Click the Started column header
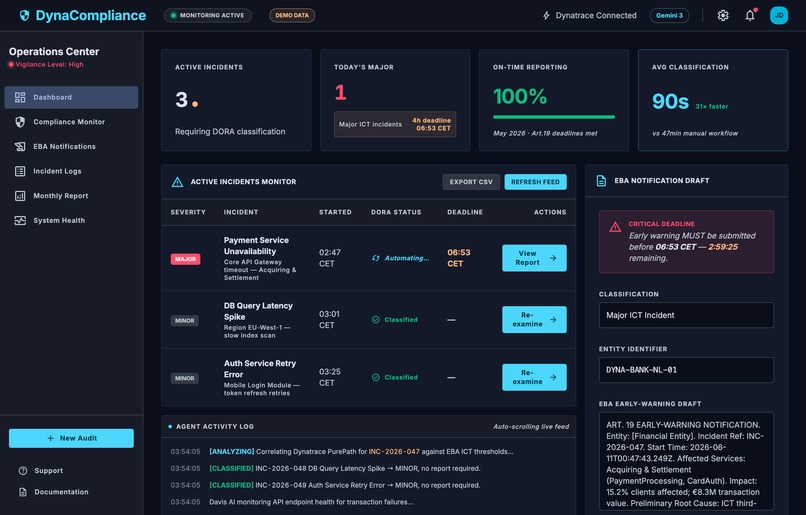 [335, 212]
